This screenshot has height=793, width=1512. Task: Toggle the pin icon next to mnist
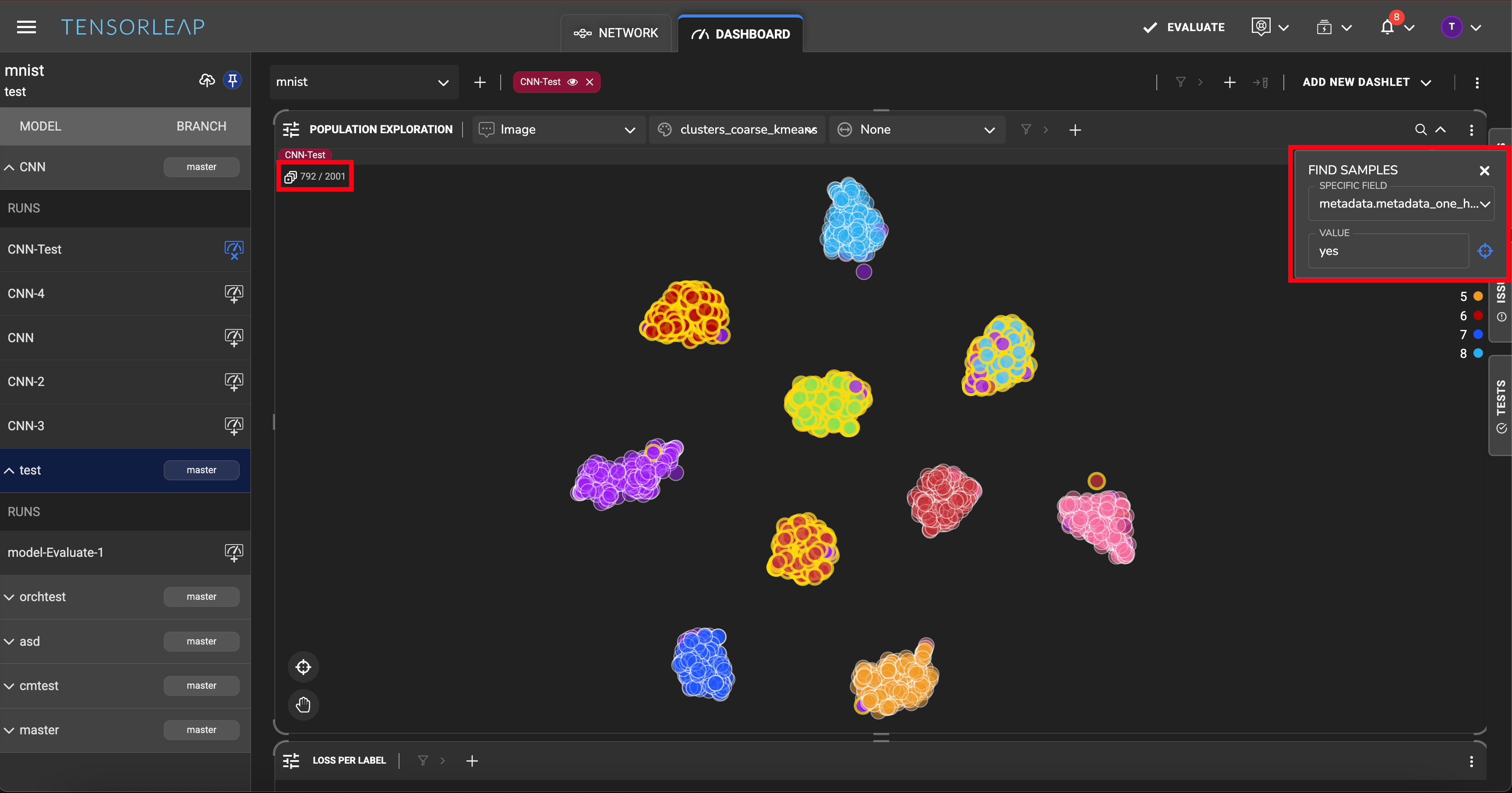pos(233,81)
